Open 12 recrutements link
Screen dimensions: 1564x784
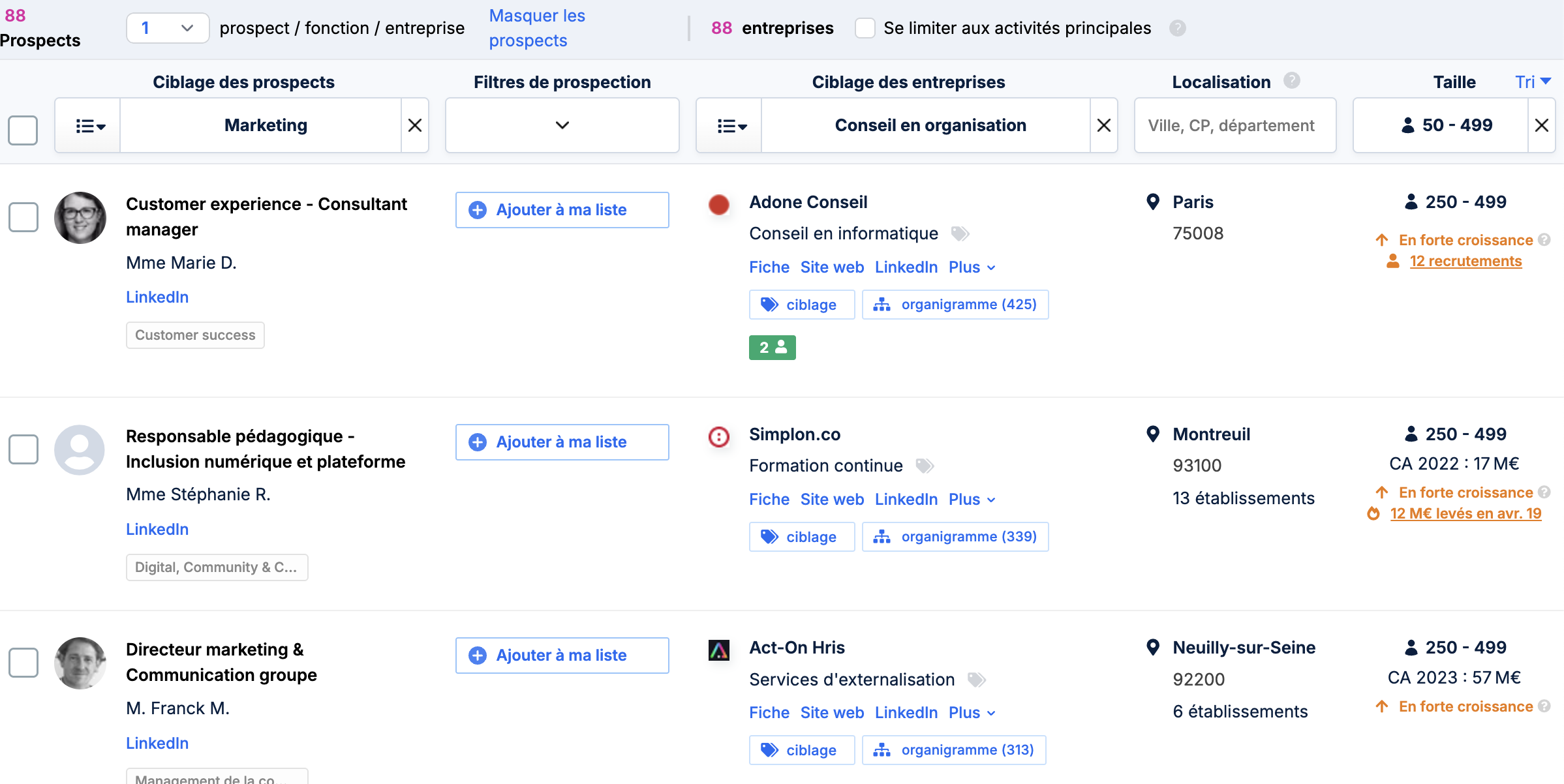pyautogui.click(x=1465, y=261)
